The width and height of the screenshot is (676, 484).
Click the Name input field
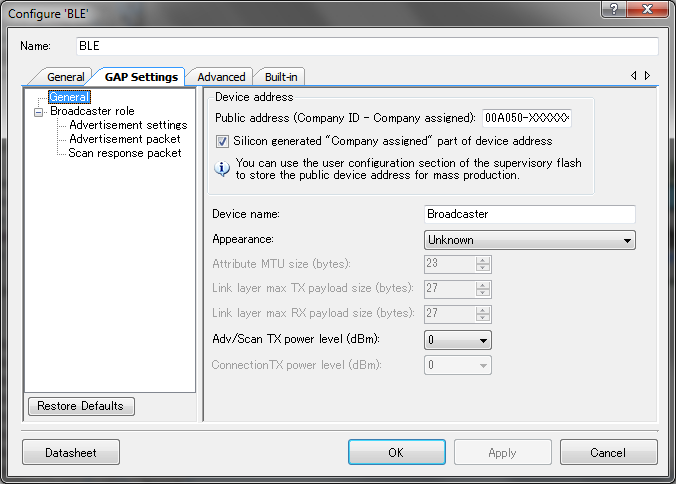[x=367, y=46]
